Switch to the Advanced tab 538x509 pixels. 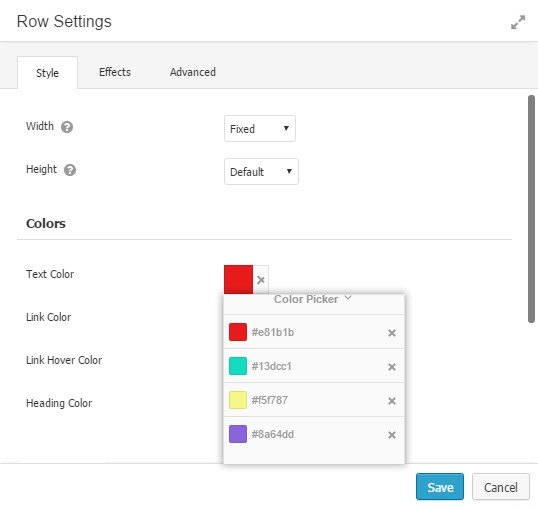coord(193,72)
